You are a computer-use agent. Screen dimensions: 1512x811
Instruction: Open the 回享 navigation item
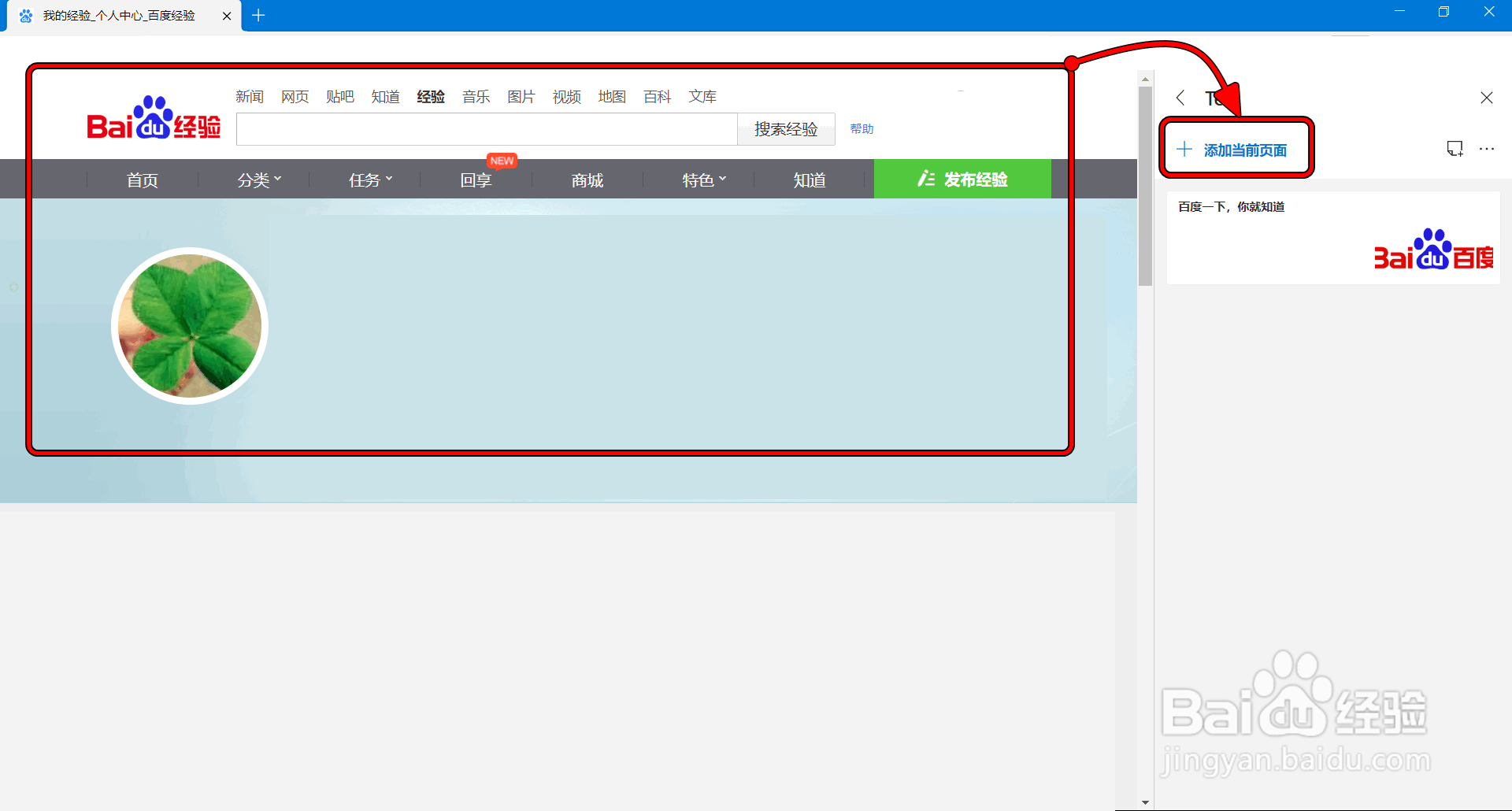[x=476, y=180]
